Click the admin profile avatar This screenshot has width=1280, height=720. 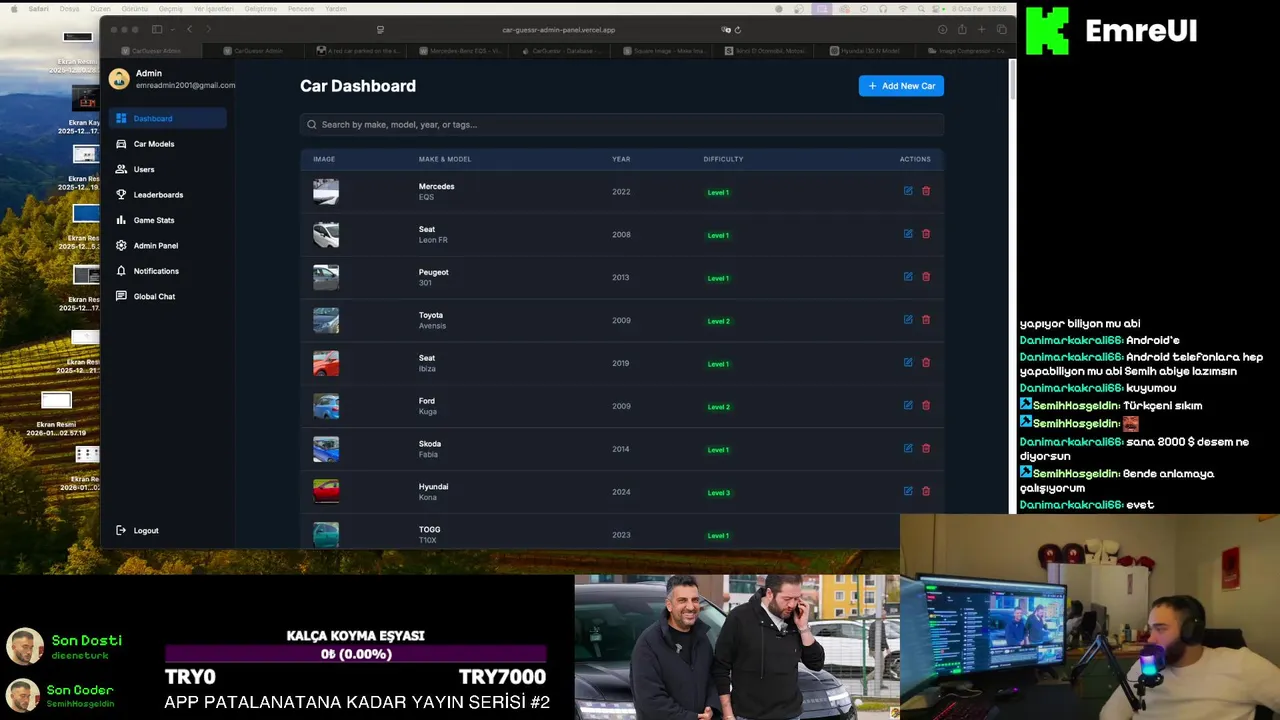click(x=119, y=79)
